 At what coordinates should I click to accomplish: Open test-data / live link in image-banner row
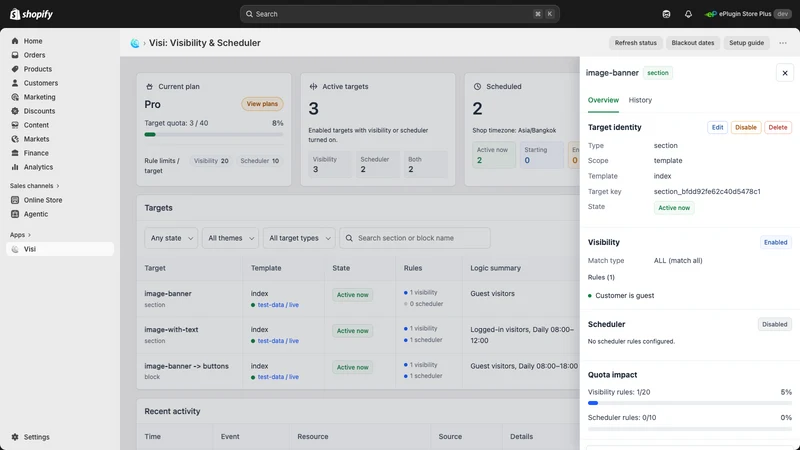278,305
